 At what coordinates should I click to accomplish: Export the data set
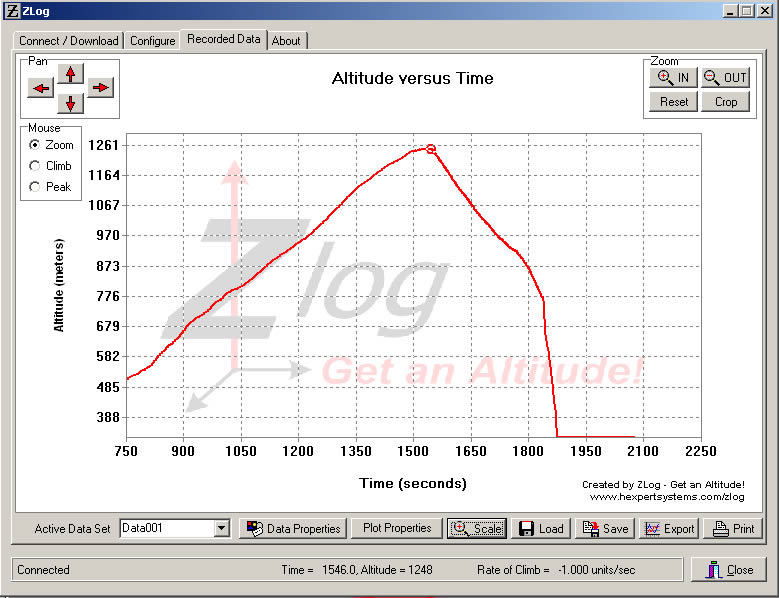click(x=669, y=528)
